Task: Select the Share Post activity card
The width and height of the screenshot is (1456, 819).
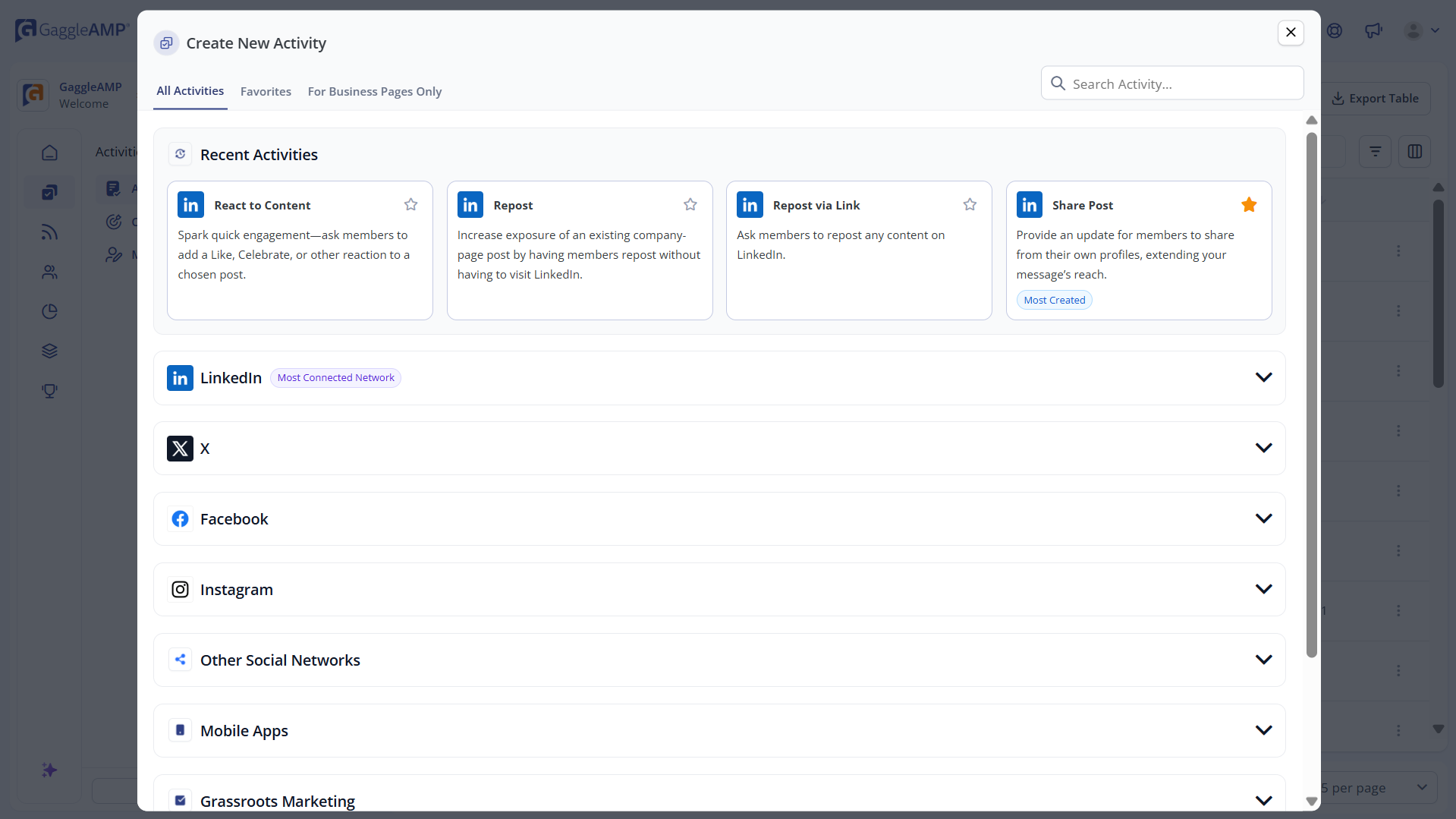Action: click(1139, 250)
